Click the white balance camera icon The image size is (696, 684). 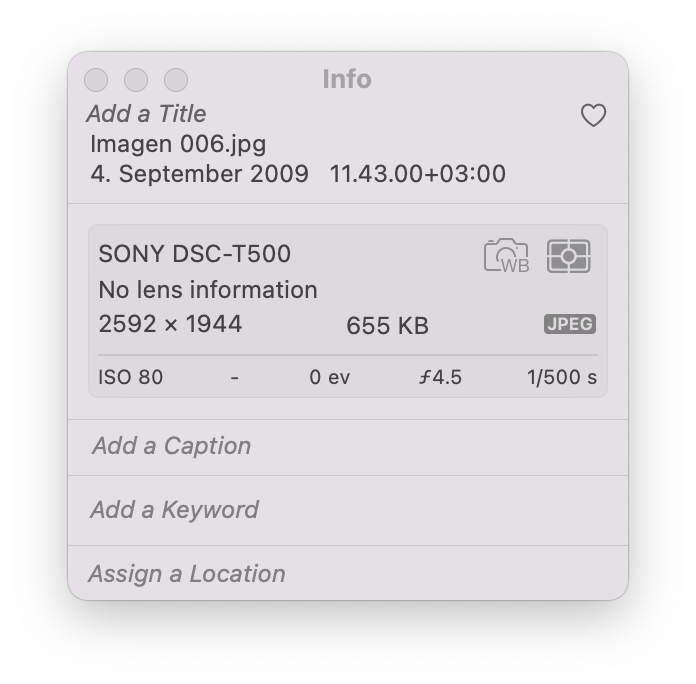[506, 256]
